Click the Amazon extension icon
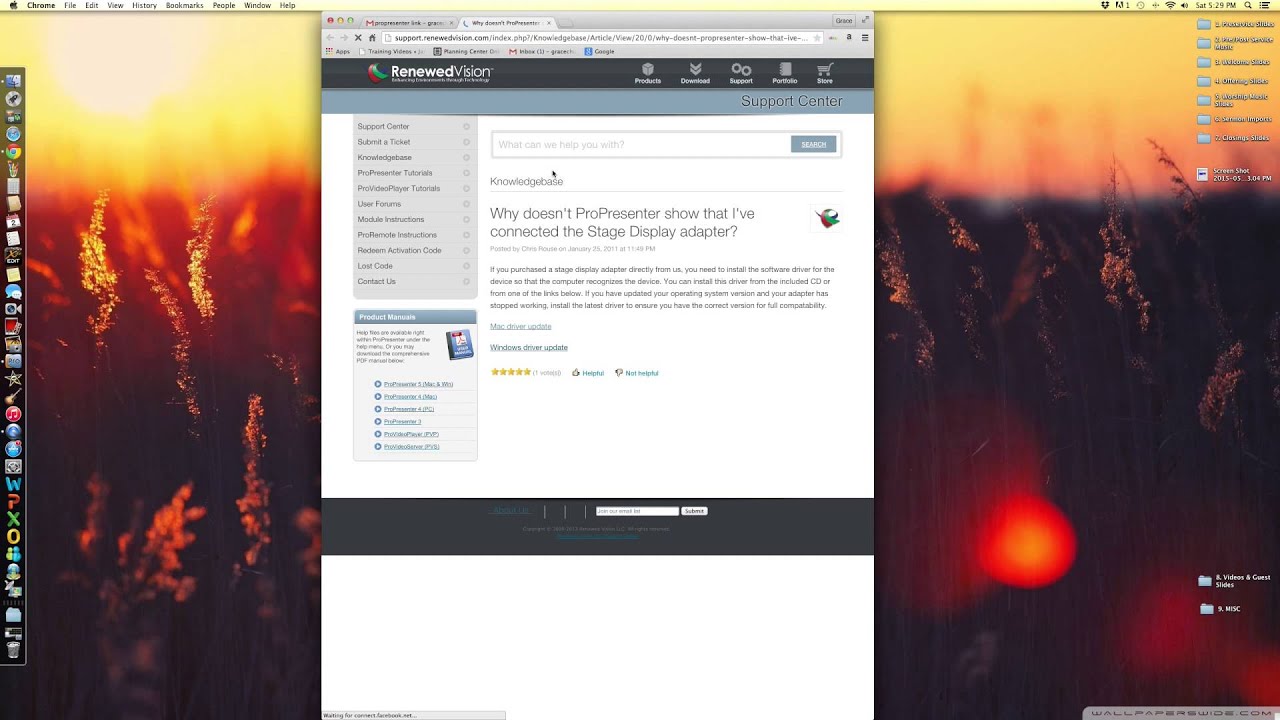1280x720 pixels. (849, 38)
